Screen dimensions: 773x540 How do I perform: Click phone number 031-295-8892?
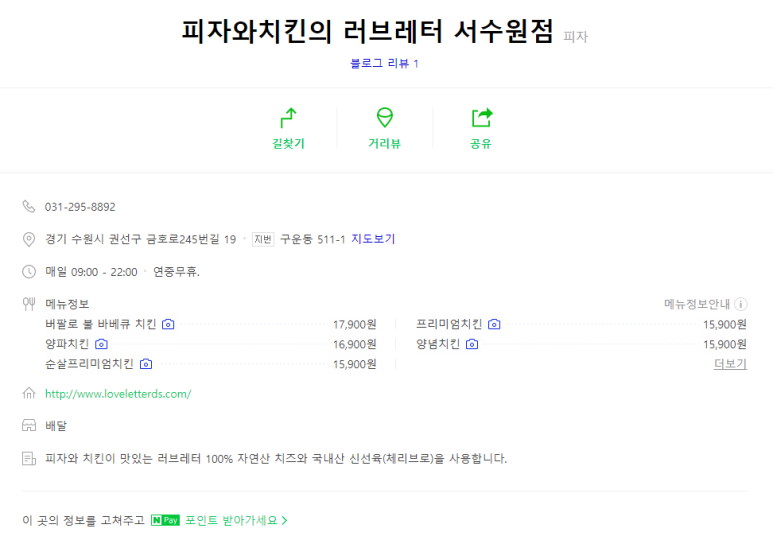click(80, 207)
